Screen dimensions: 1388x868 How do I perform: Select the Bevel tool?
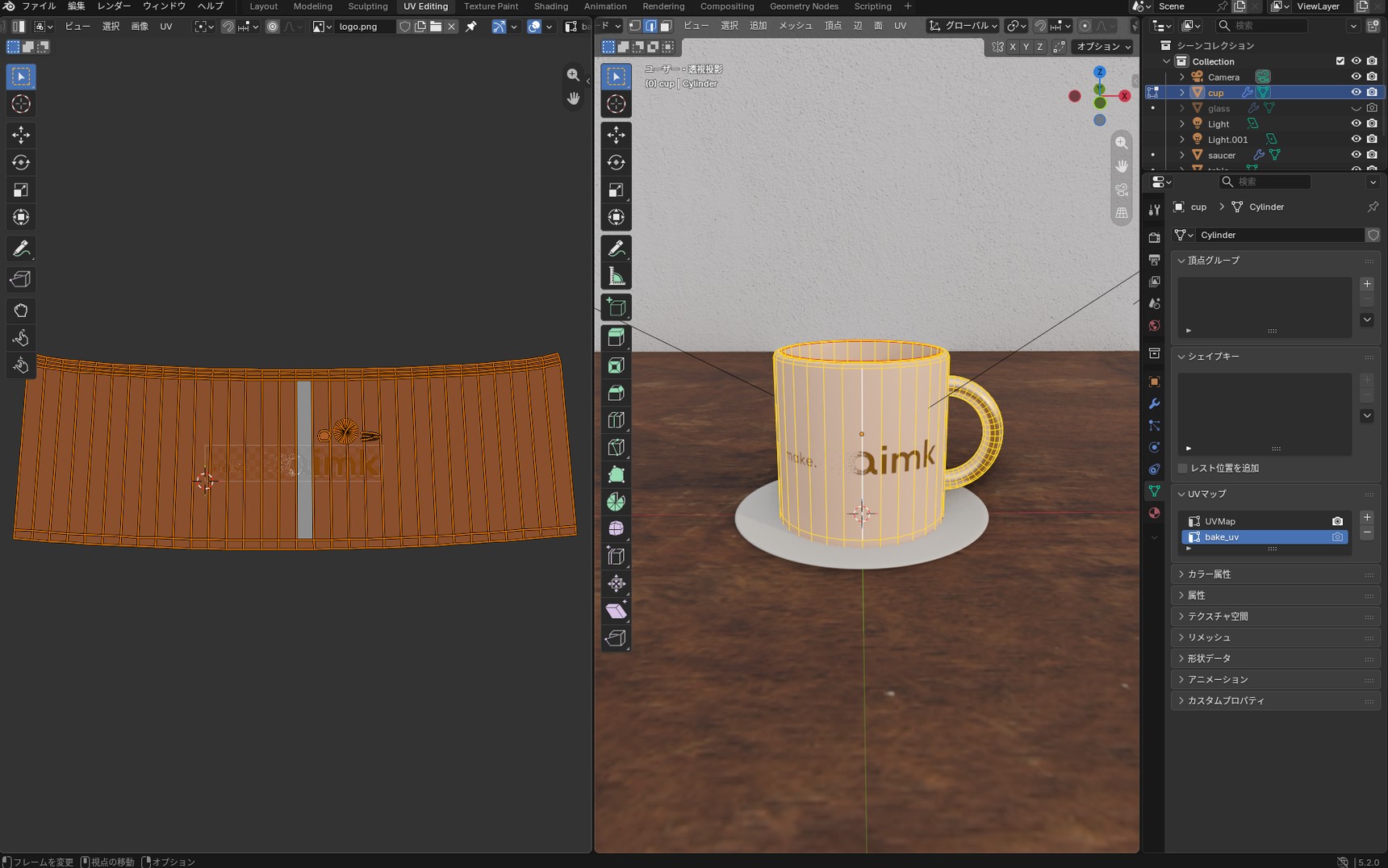[617, 393]
